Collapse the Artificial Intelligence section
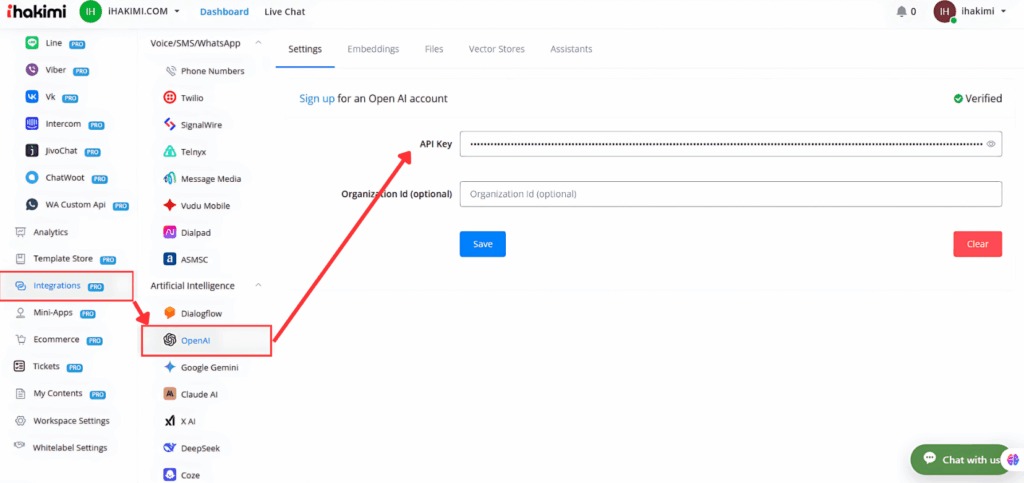 pos(259,286)
